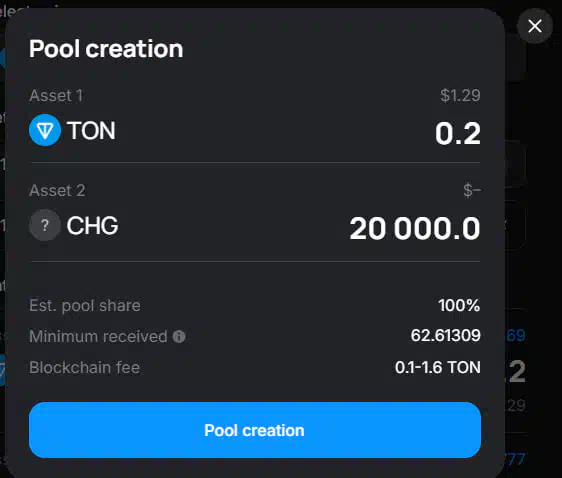Click the Blockchain fee label
Viewport: 562px width, 478px height.
(x=84, y=367)
